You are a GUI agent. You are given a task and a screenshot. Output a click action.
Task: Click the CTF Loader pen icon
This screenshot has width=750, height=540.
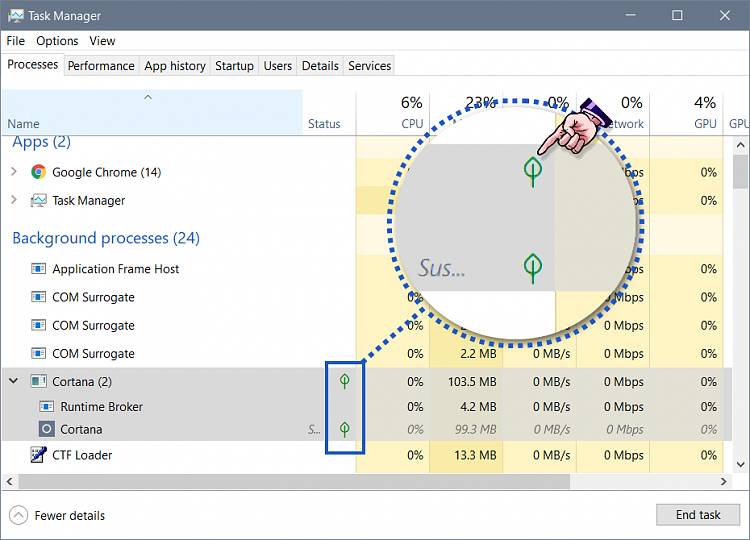click(x=39, y=455)
